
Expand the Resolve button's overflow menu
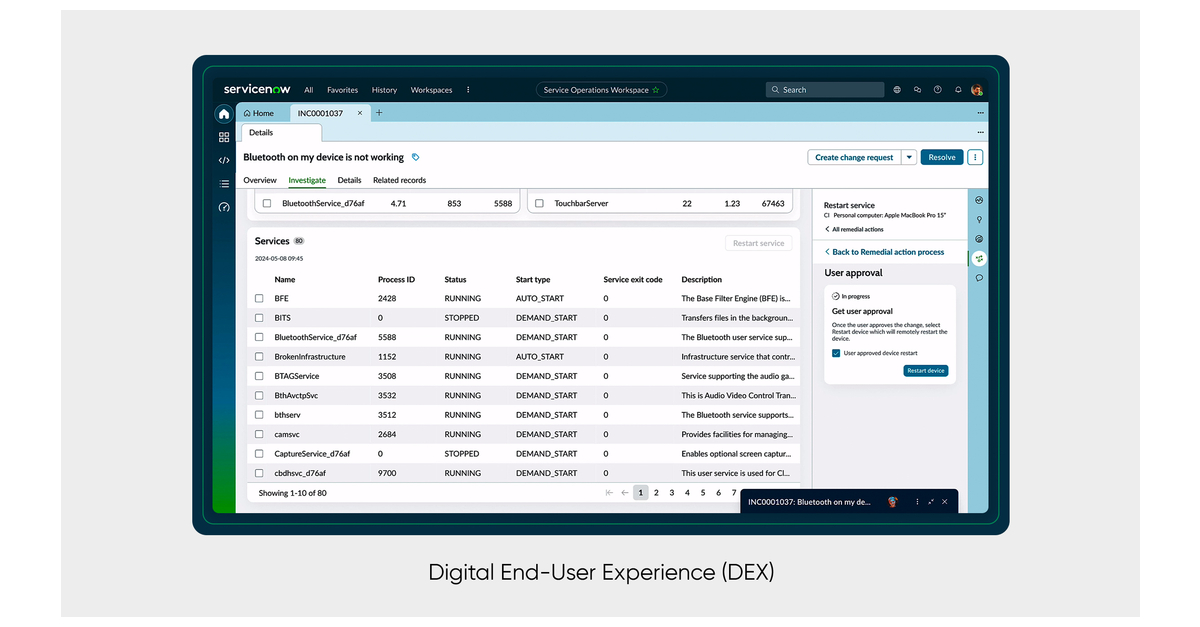click(x=975, y=157)
